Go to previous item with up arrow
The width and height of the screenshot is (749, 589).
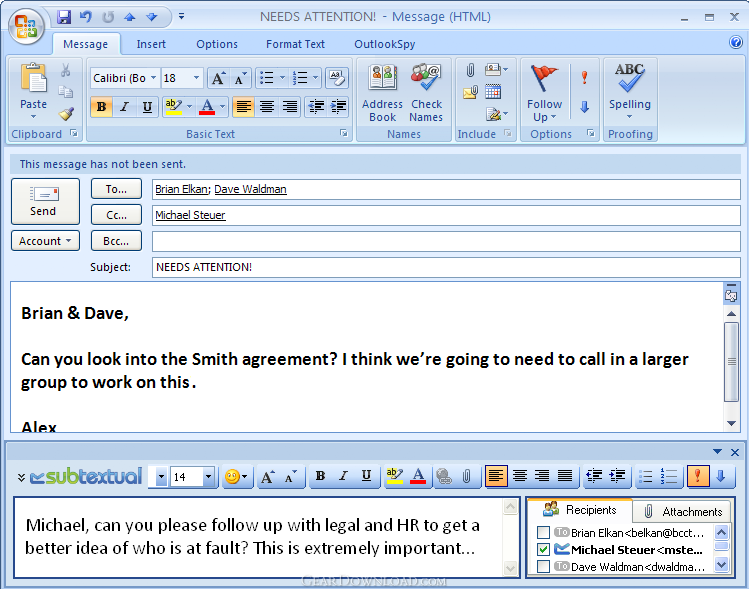[129, 17]
